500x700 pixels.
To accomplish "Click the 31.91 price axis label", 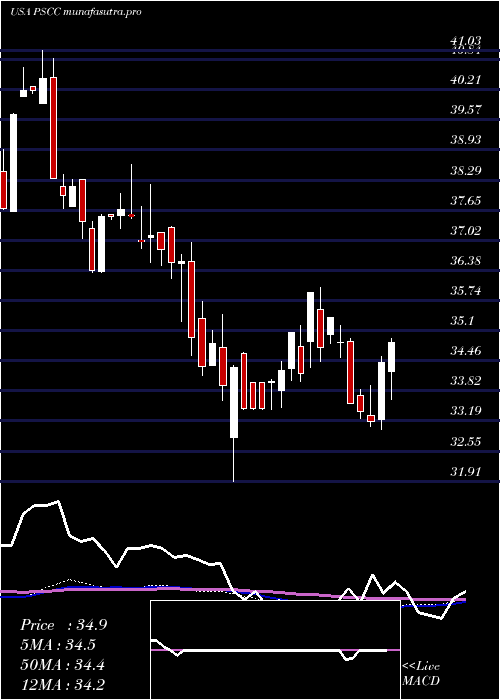I will point(465,472).
